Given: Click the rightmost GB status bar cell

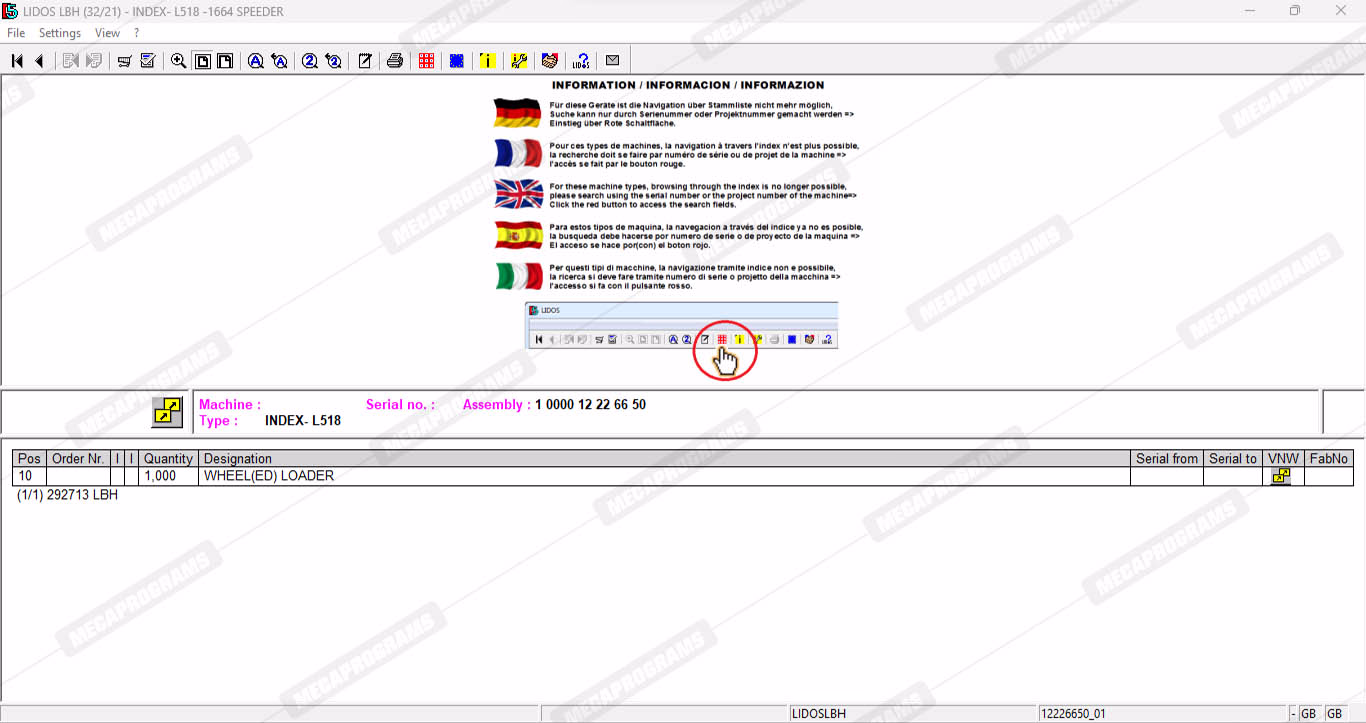Looking at the screenshot, I should (x=1335, y=714).
